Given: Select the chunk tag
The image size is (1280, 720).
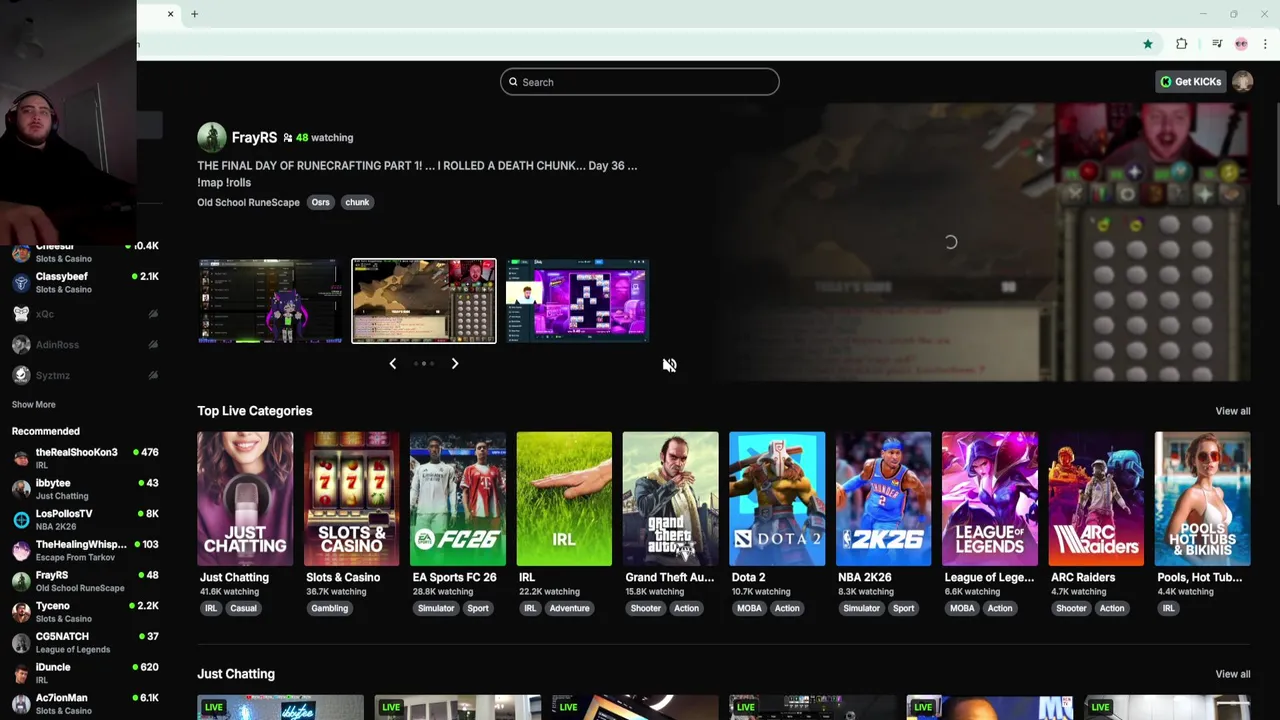Looking at the screenshot, I should (357, 202).
